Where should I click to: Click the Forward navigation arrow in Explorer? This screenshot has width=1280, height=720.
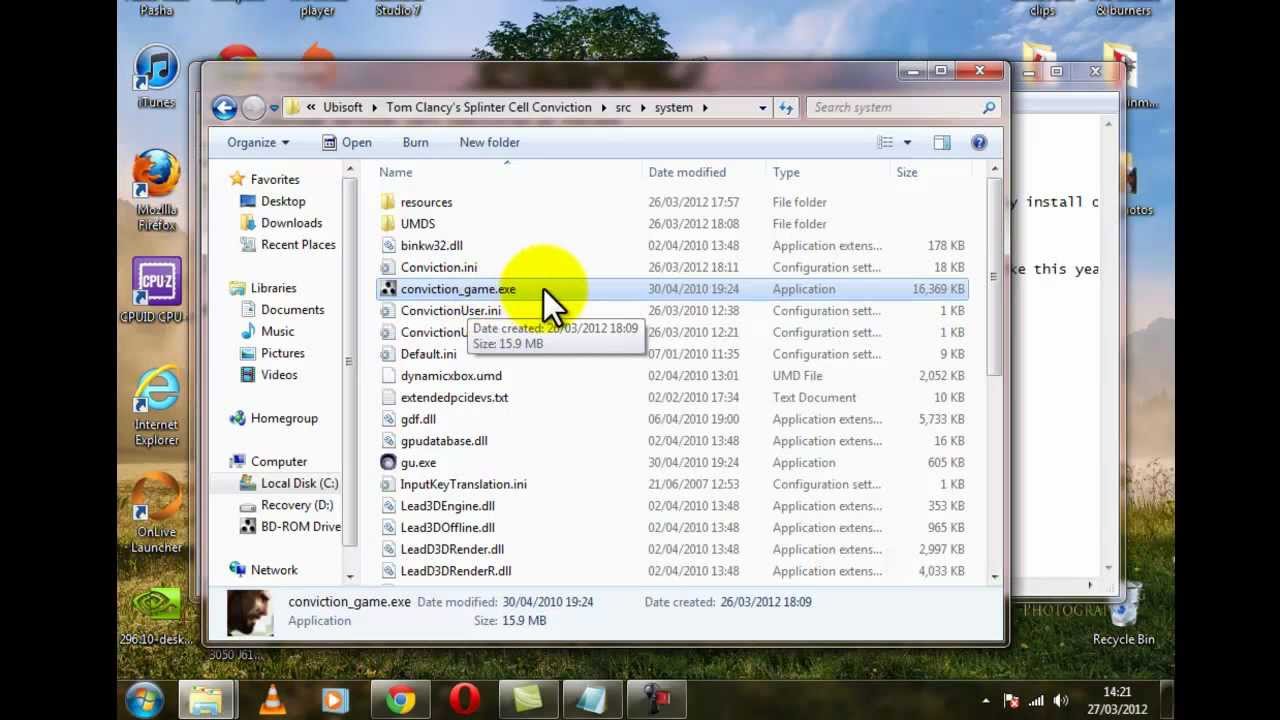tap(254, 107)
